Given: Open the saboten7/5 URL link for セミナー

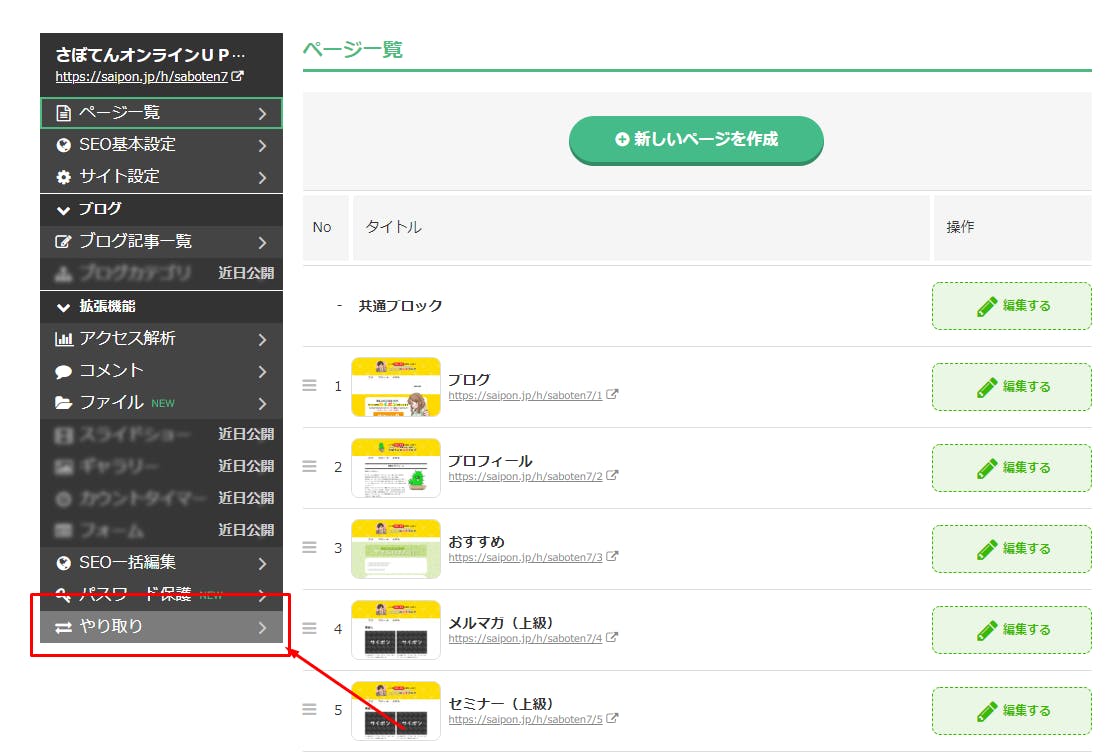Looking at the screenshot, I should click(525, 719).
